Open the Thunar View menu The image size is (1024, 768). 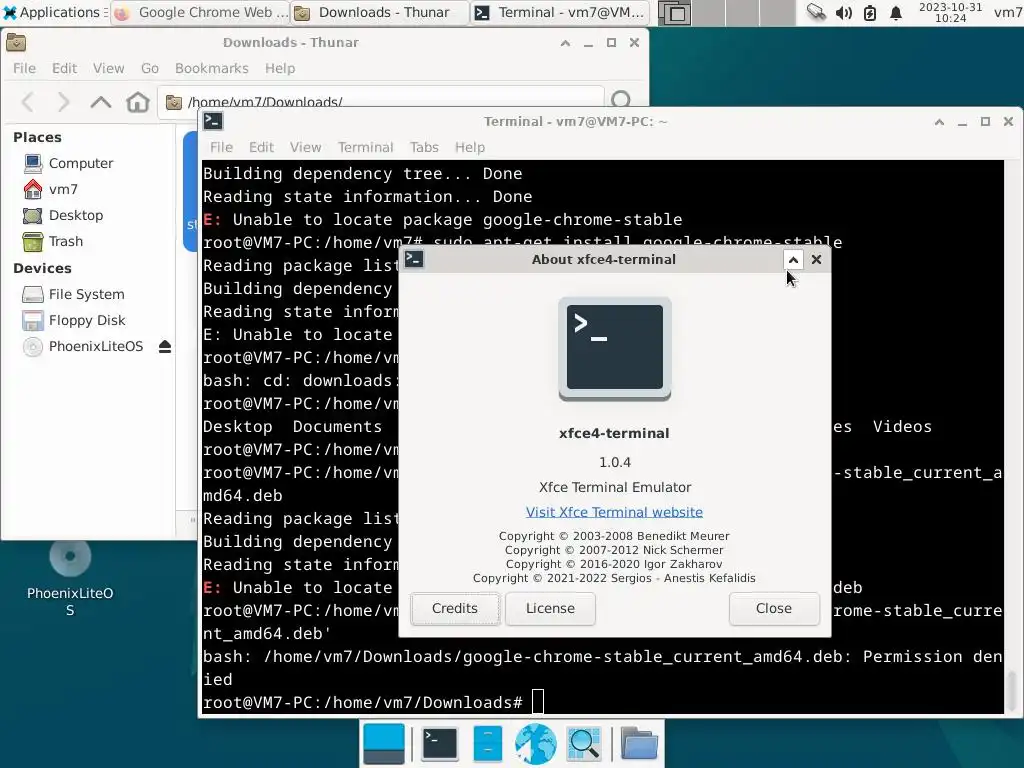108,68
